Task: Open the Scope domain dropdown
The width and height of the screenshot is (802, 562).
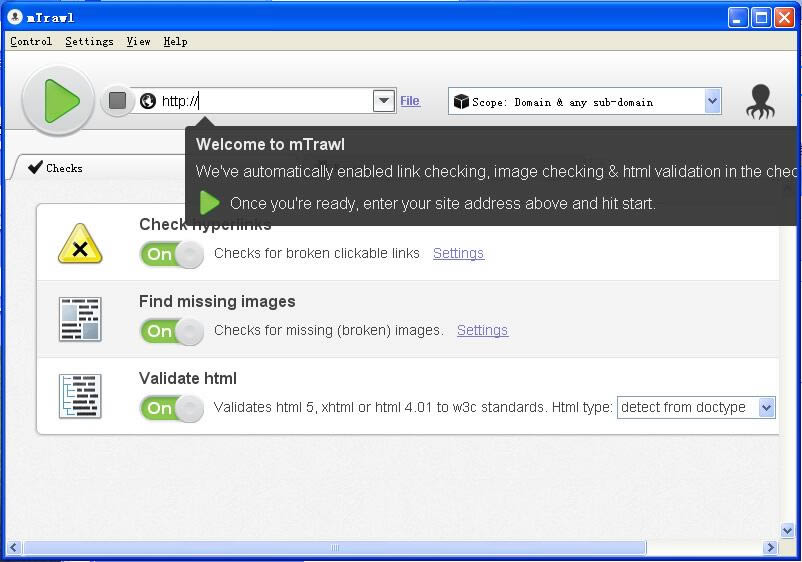Action: (x=712, y=101)
